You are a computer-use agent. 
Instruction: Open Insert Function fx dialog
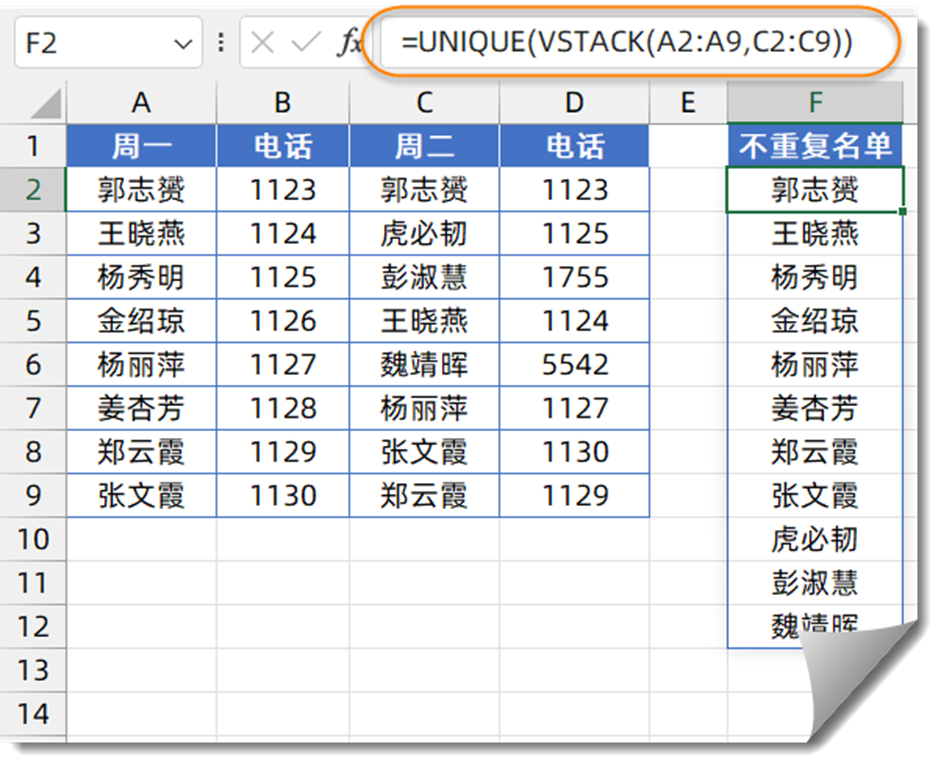(x=349, y=44)
